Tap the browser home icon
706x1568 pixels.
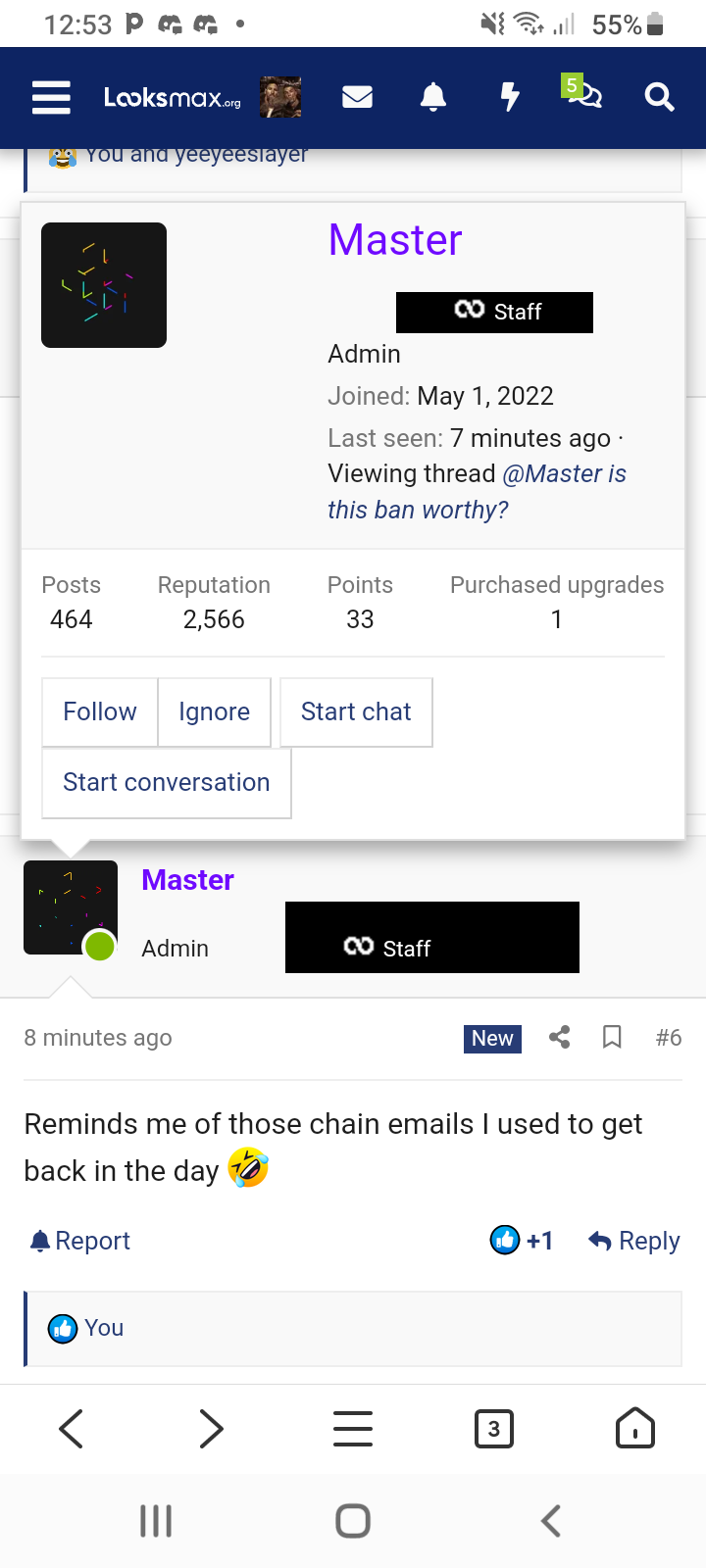635,1429
